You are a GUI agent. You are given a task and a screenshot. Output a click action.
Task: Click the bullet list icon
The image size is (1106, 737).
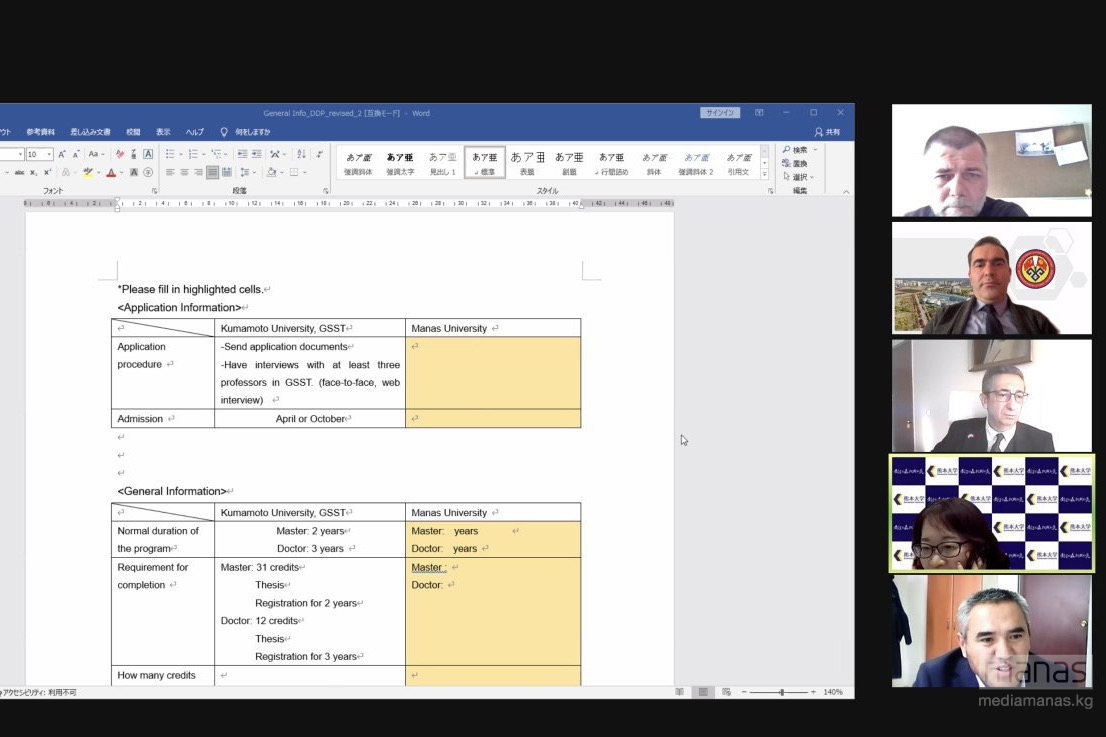[x=170, y=154]
